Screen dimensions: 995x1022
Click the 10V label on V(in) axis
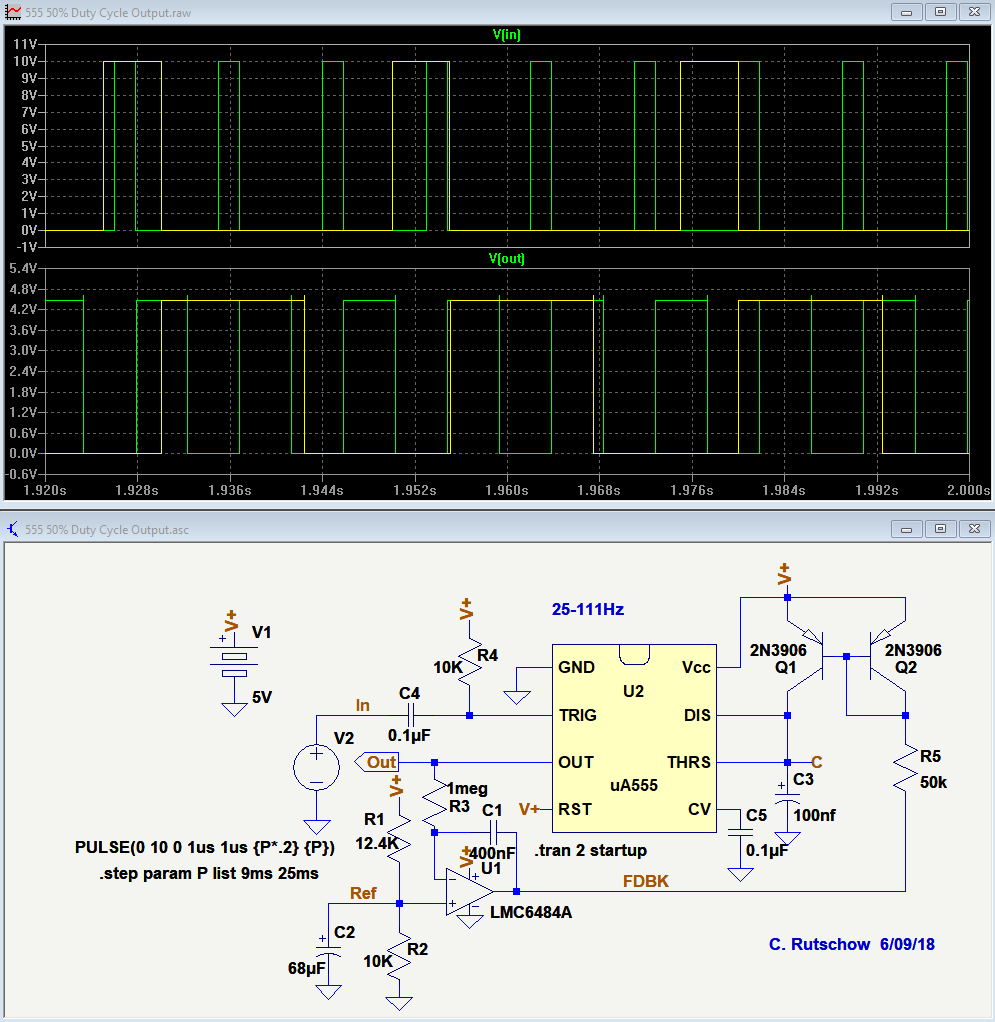click(x=25, y=61)
